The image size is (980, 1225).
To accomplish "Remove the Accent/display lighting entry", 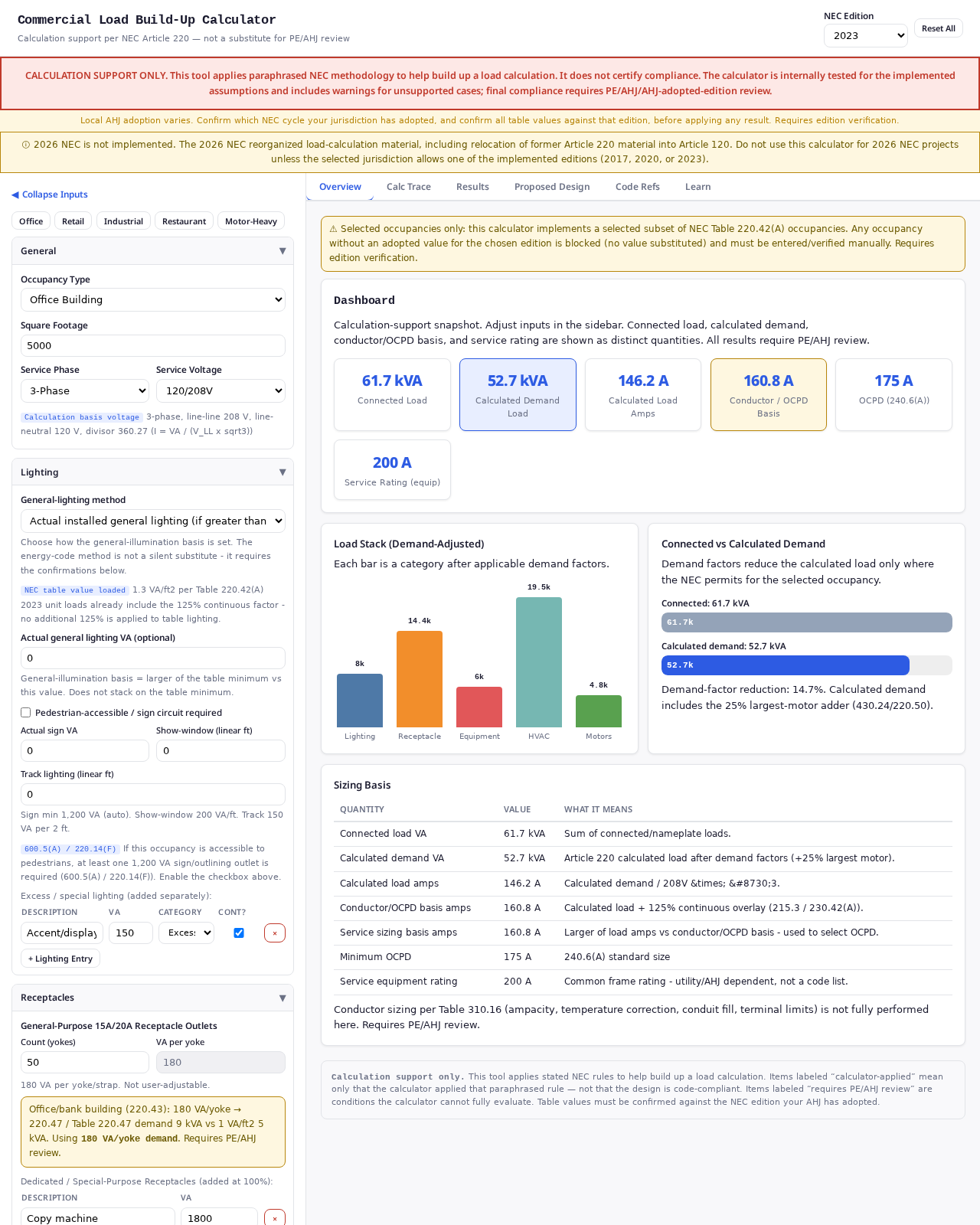I will click(x=275, y=933).
